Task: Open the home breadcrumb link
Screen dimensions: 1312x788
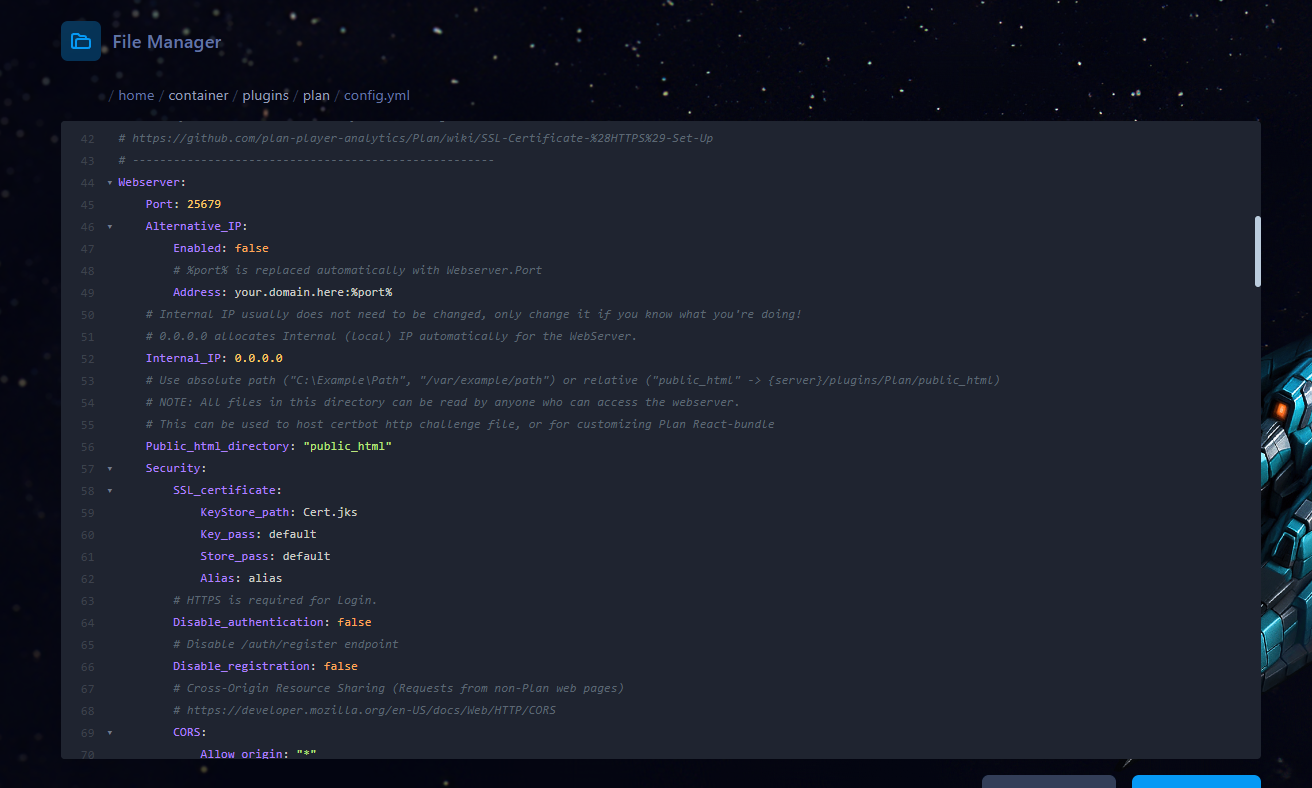Action: point(136,96)
